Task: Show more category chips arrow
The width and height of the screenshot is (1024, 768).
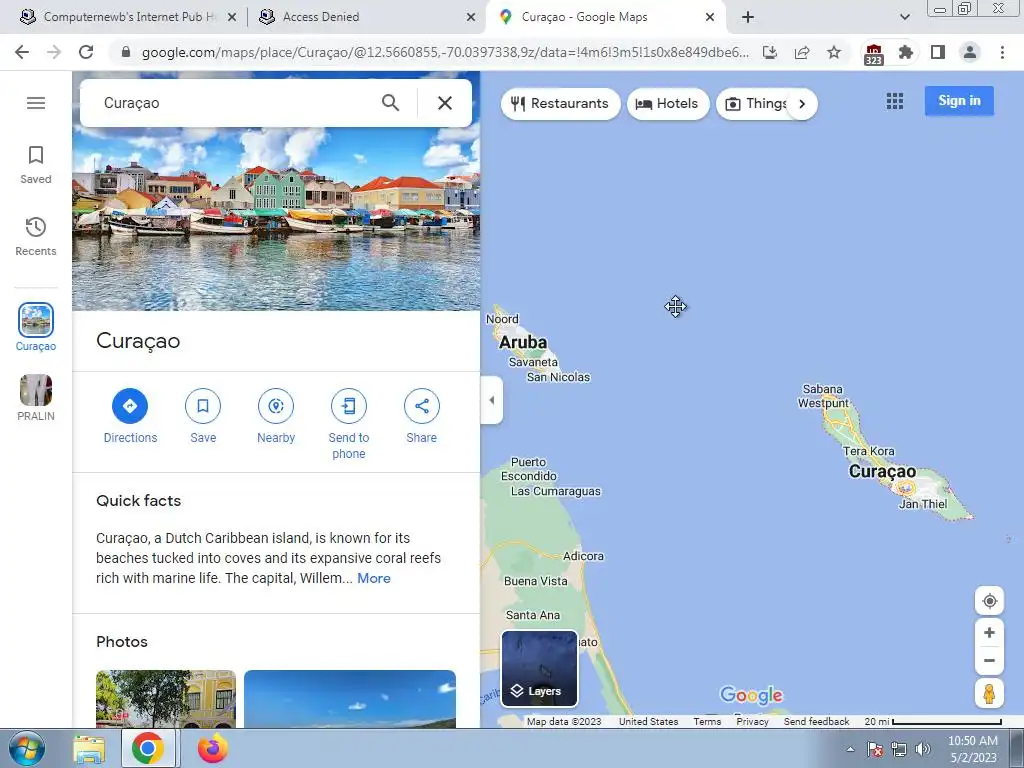Action: click(x=802, y=104)
